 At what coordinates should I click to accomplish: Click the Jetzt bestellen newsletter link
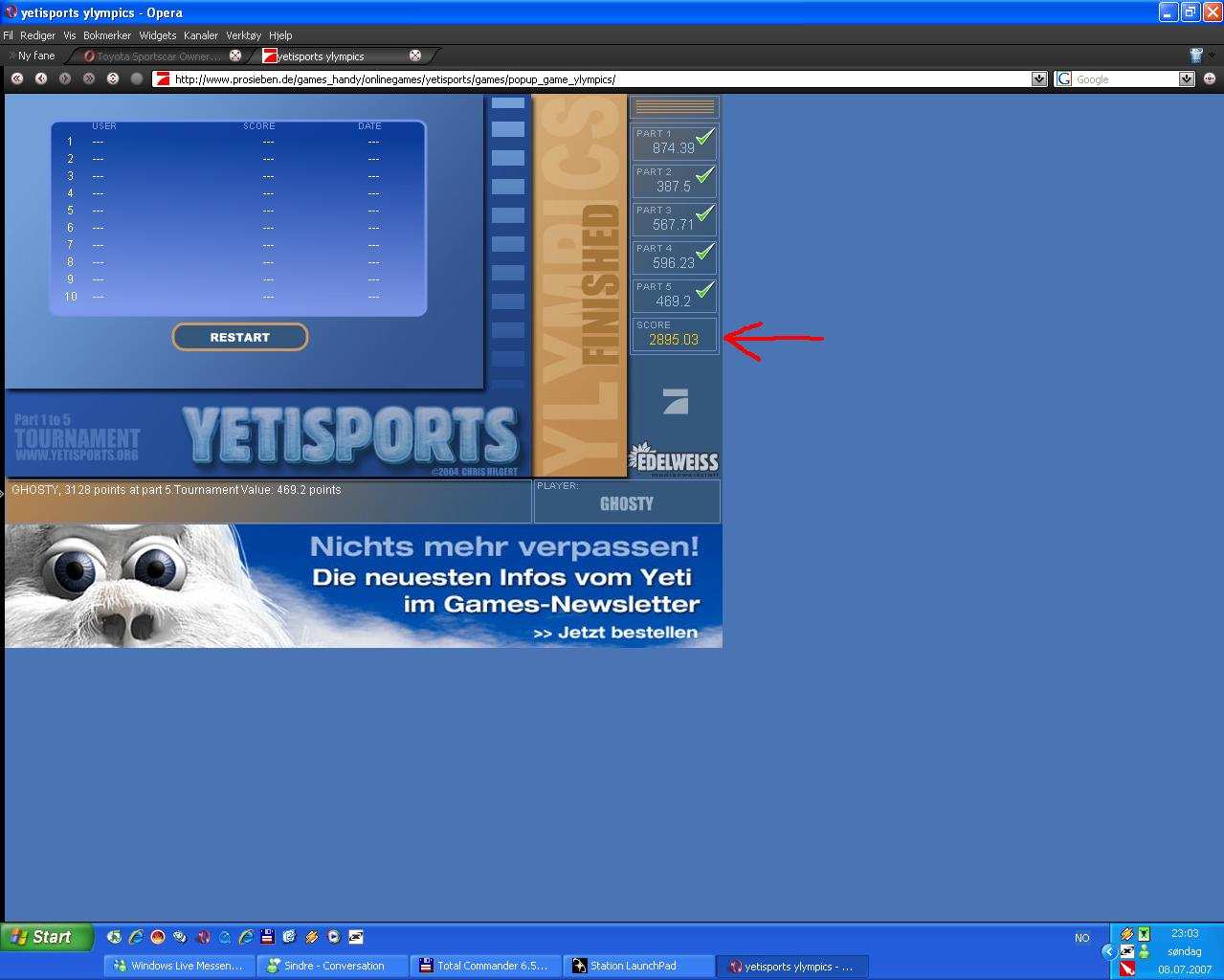pos(615,633)
